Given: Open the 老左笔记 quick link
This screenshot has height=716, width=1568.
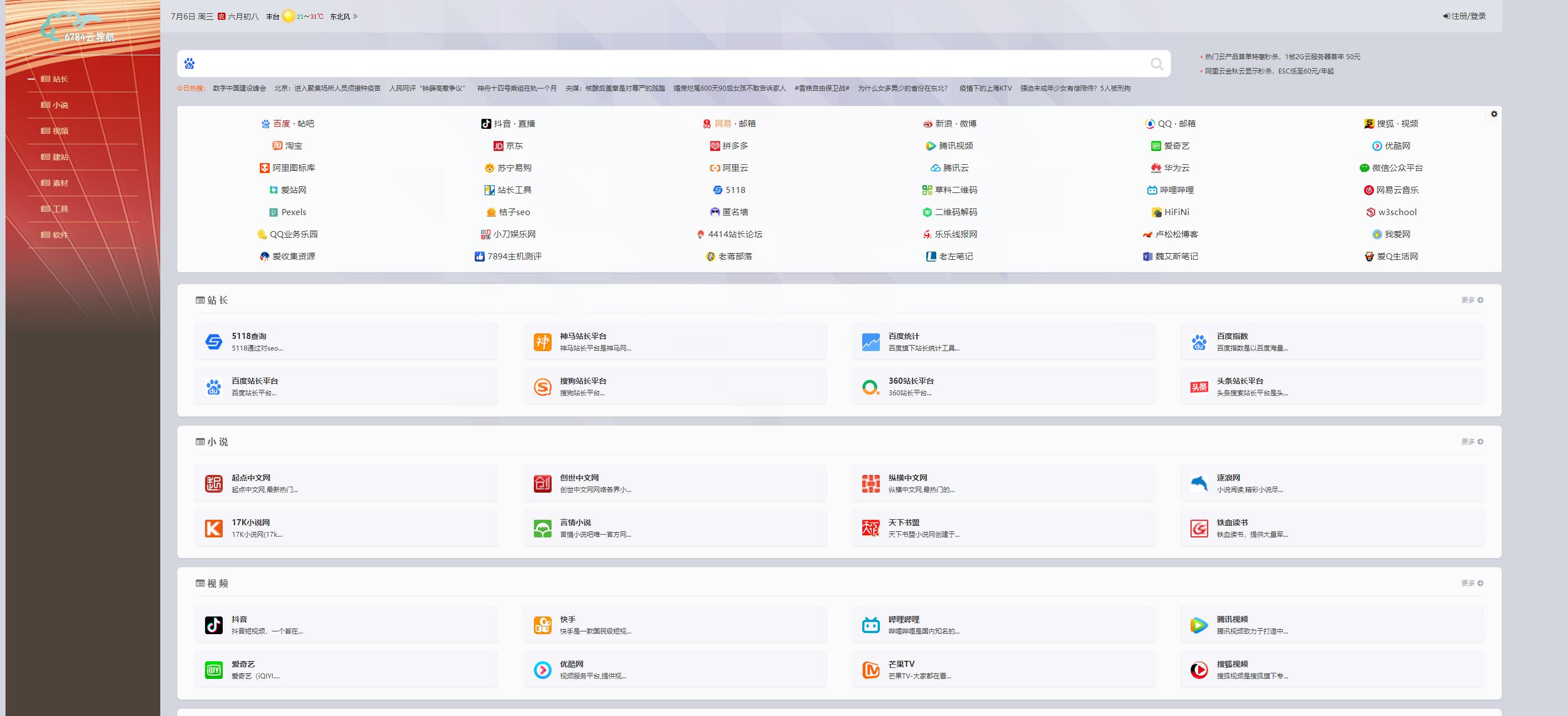Looking at the screenshot, I should coord(950,257).
